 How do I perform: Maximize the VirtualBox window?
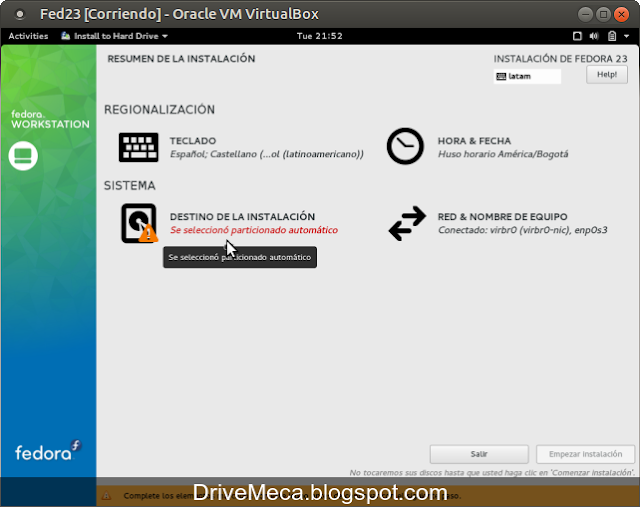603,14
